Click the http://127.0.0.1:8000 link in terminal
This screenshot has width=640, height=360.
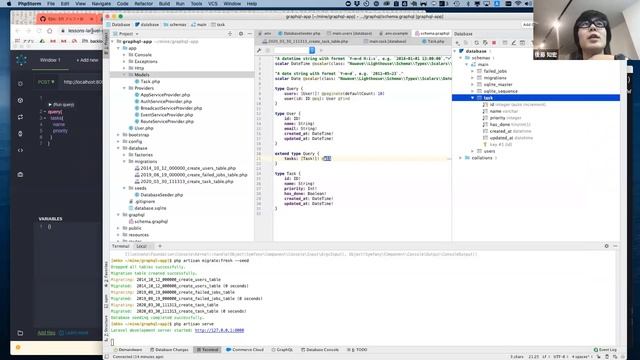[219, 331]
